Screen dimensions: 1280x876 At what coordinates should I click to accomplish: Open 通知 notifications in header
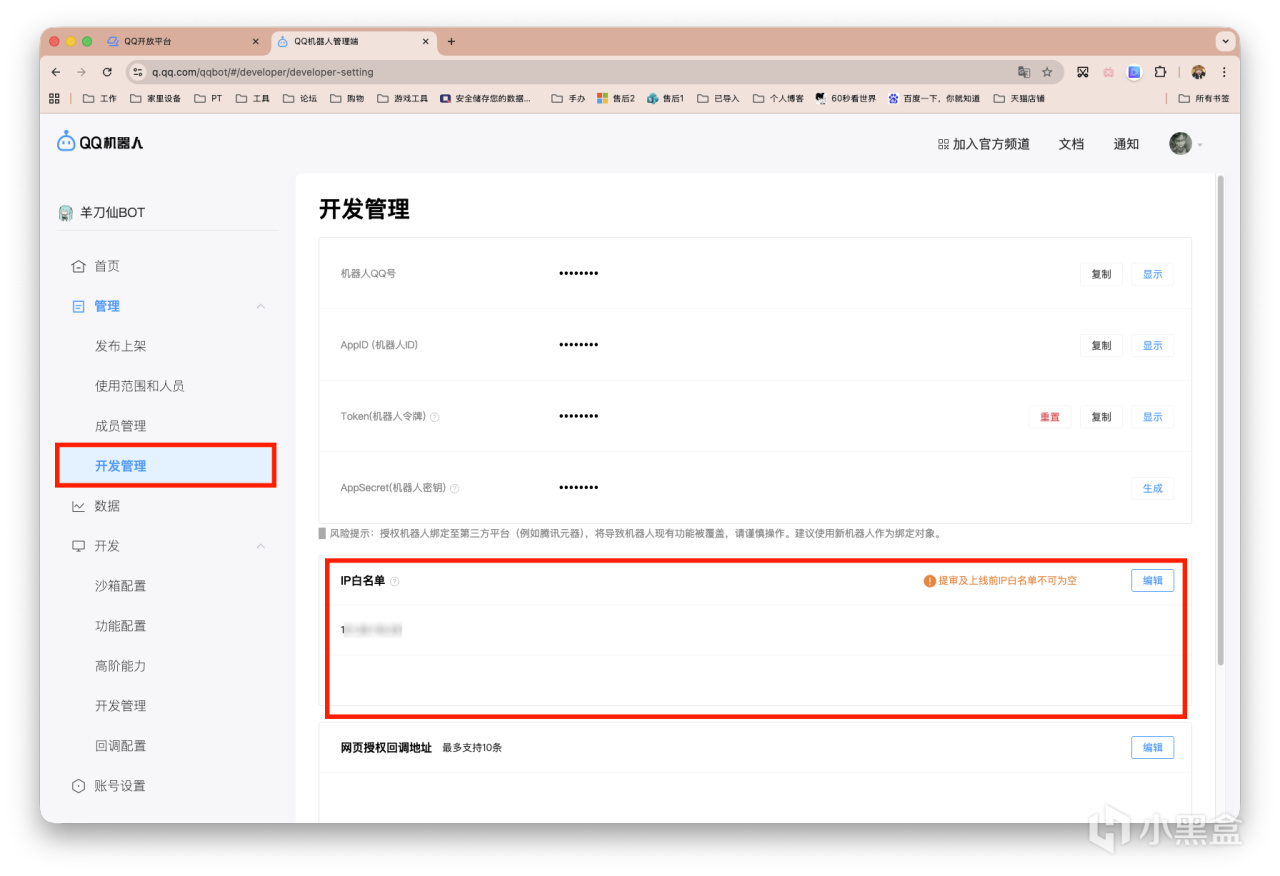click(x=1126, y=144)
